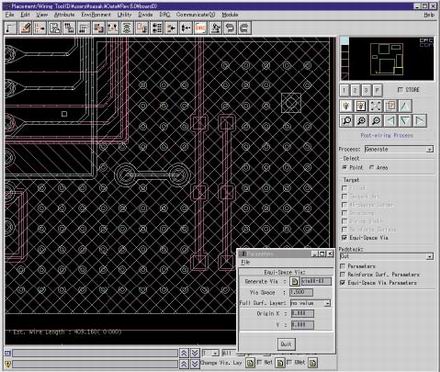Open the Padstack dropdown showing Out

pyautogui.click(x=386, y=256)
